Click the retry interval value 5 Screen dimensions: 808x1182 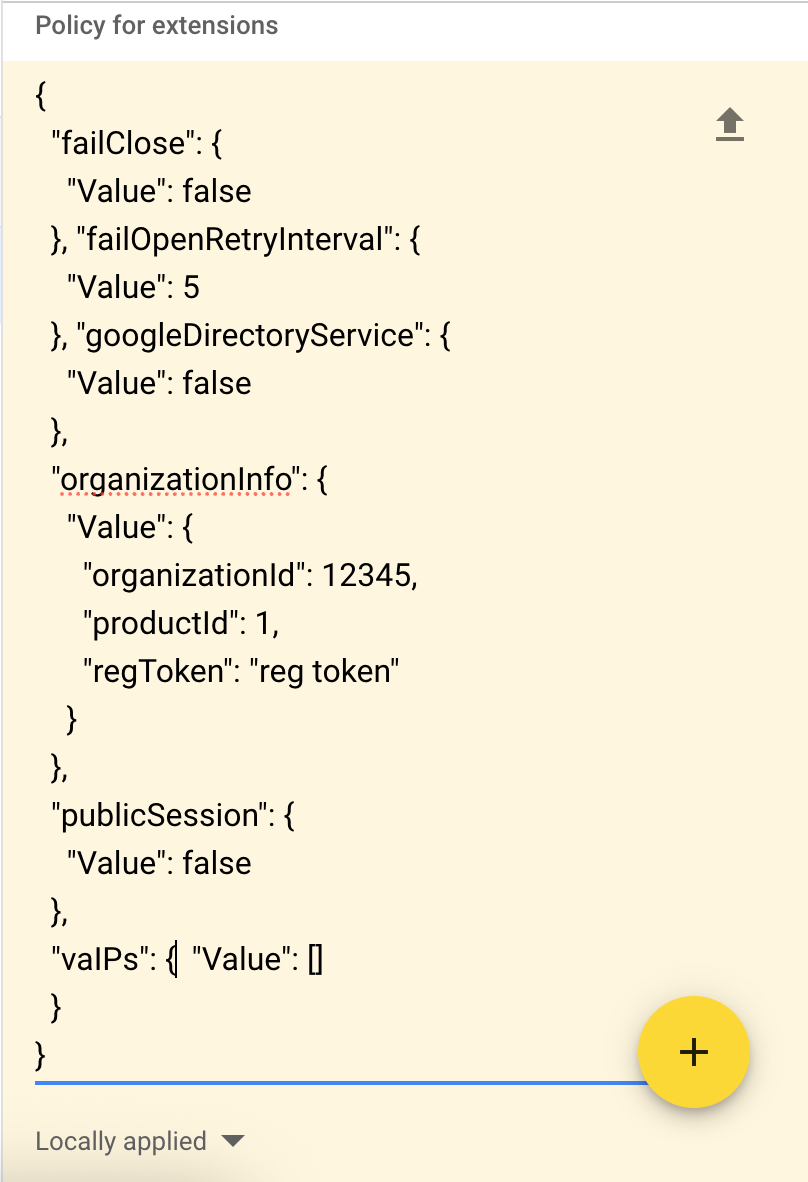[x=191, y=287]
